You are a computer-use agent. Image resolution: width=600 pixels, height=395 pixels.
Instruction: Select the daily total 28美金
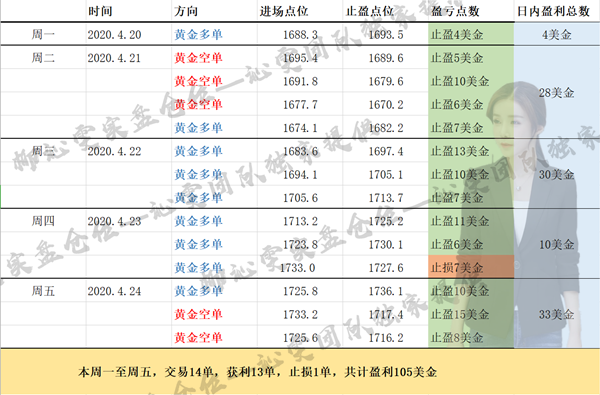(x=556, y=93)
